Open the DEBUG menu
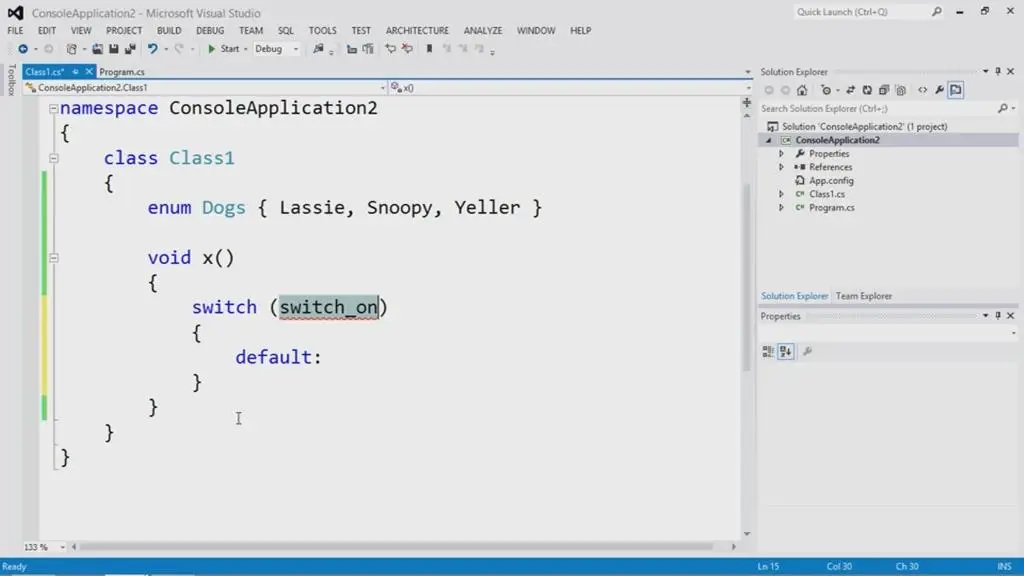Image resolution: width=1024 pixels, height=576 pixels. point(210,31)
